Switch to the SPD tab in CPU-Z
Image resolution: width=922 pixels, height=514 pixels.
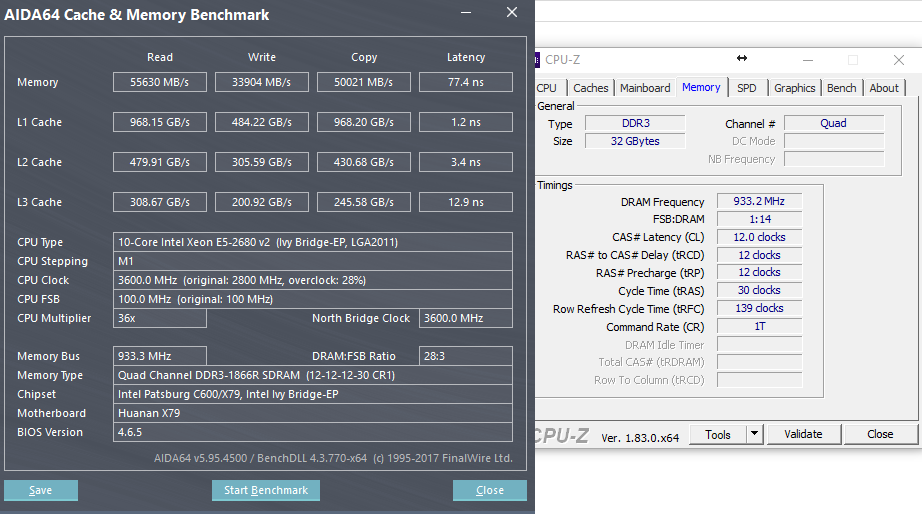tap(747, 88)
